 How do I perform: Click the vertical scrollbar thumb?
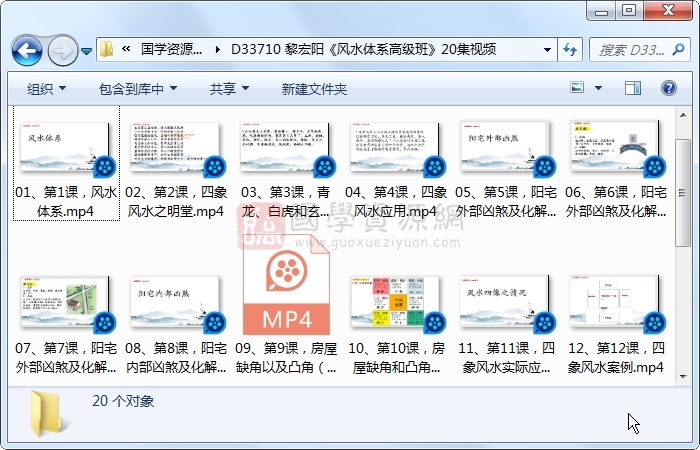pos(683,193)
